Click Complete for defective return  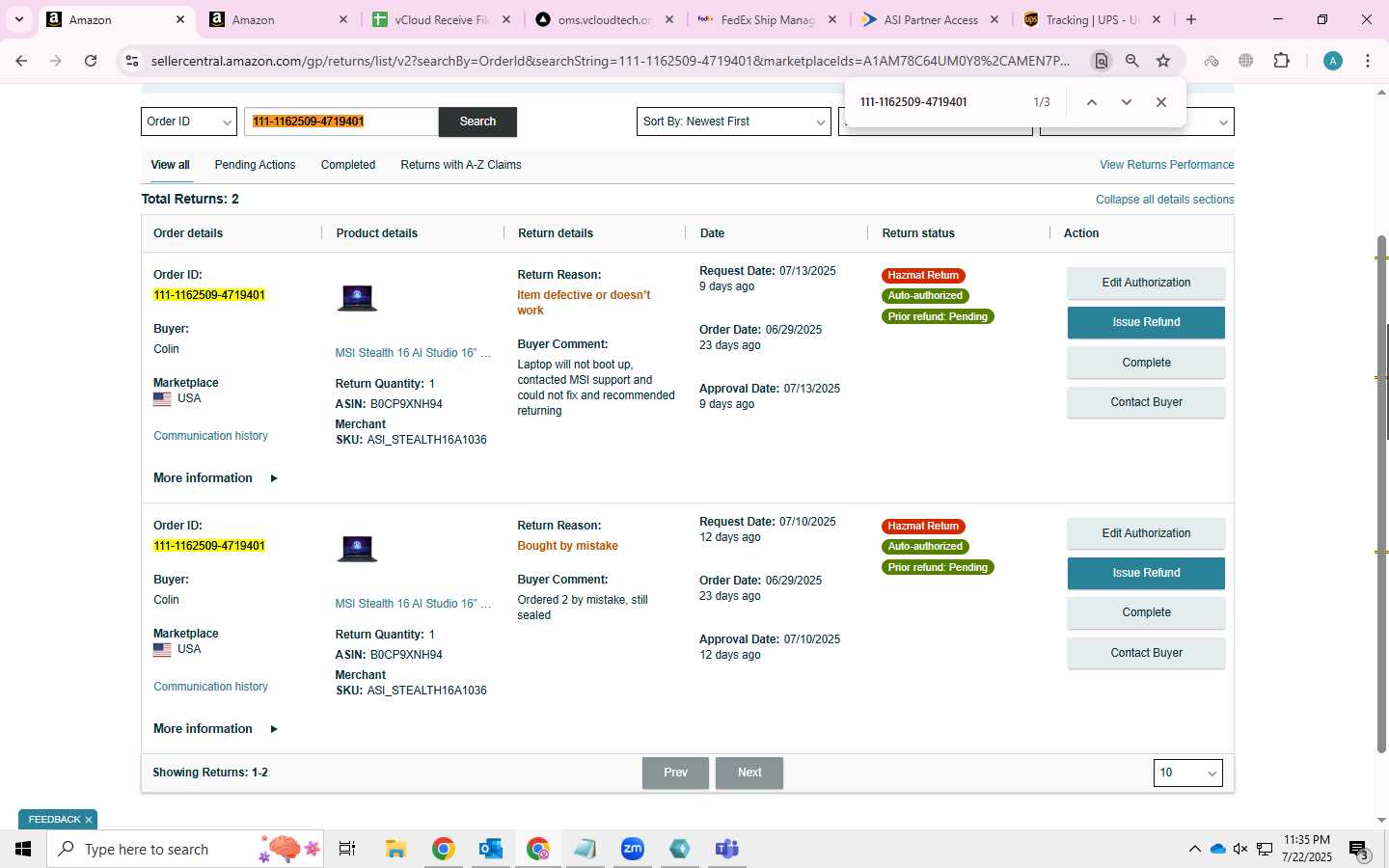click(x=1146, y=363)
